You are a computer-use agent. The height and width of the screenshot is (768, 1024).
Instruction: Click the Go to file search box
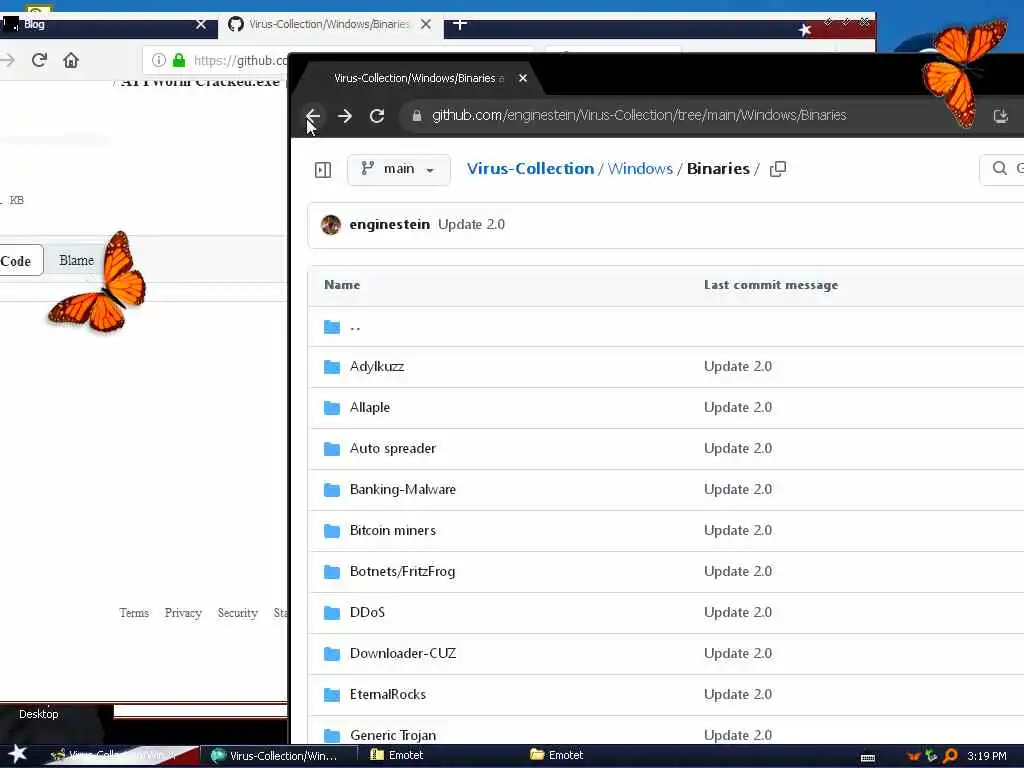1002,169
